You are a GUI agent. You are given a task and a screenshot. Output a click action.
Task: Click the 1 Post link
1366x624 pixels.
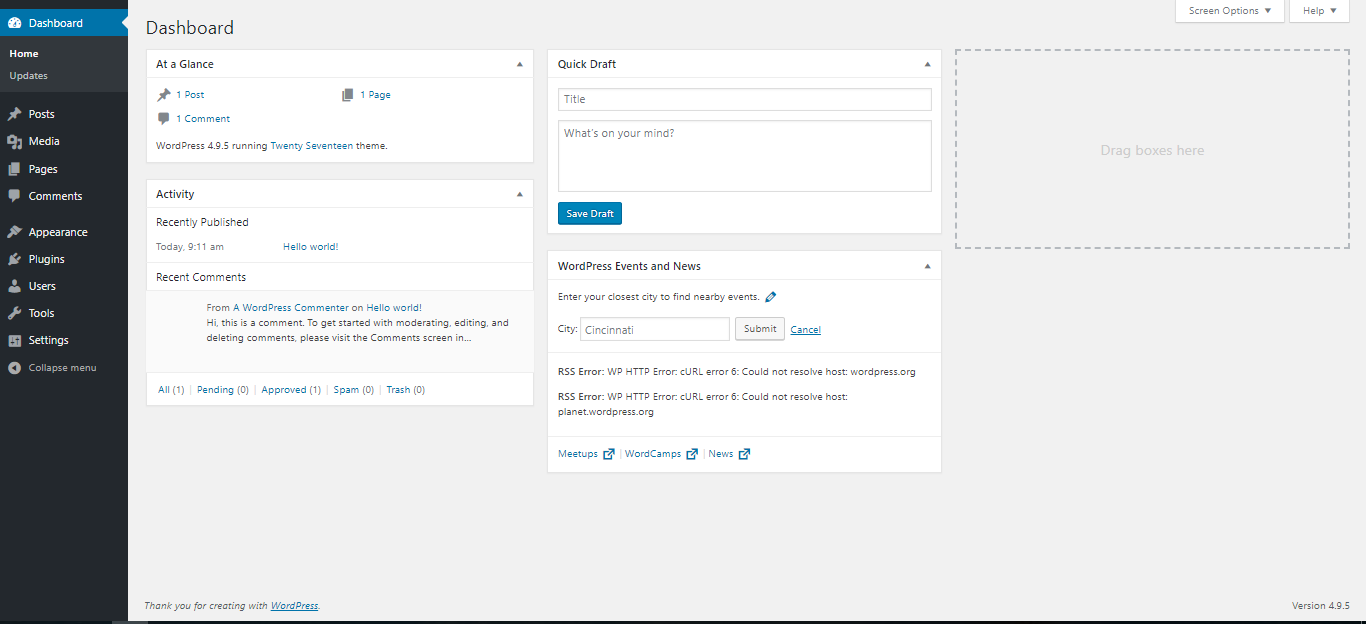click(190, 95)
